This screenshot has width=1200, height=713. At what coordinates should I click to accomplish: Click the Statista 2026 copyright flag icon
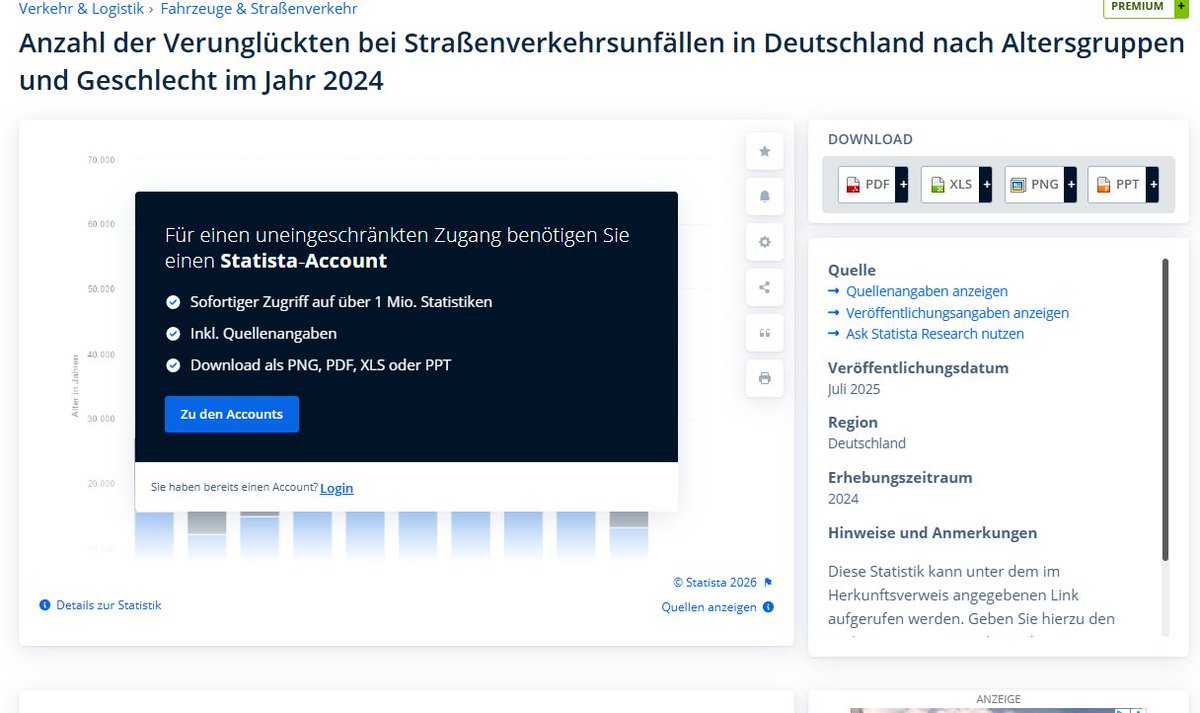coord(768,582)
